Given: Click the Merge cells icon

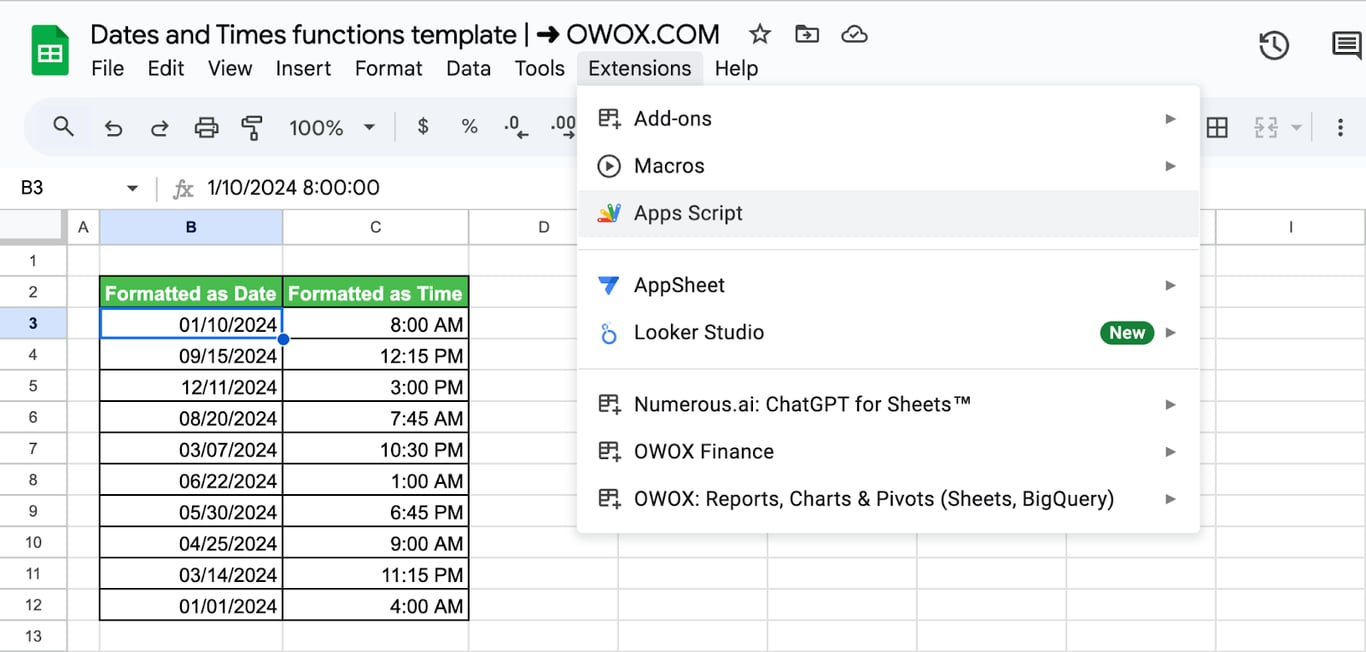Looking at the screenshot, I should pos(1266,128).
